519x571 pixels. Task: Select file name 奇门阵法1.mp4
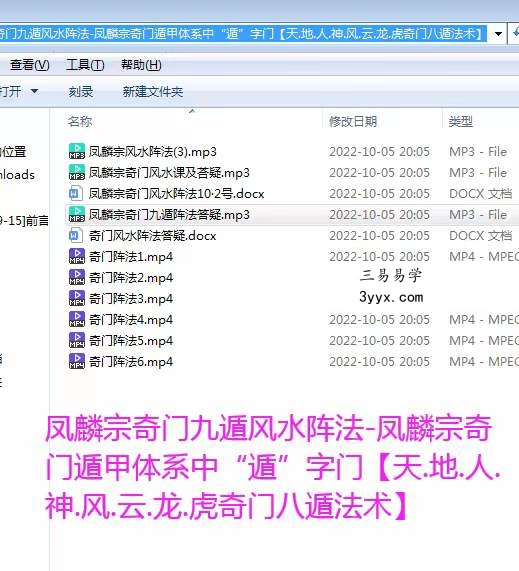point(131,257)
